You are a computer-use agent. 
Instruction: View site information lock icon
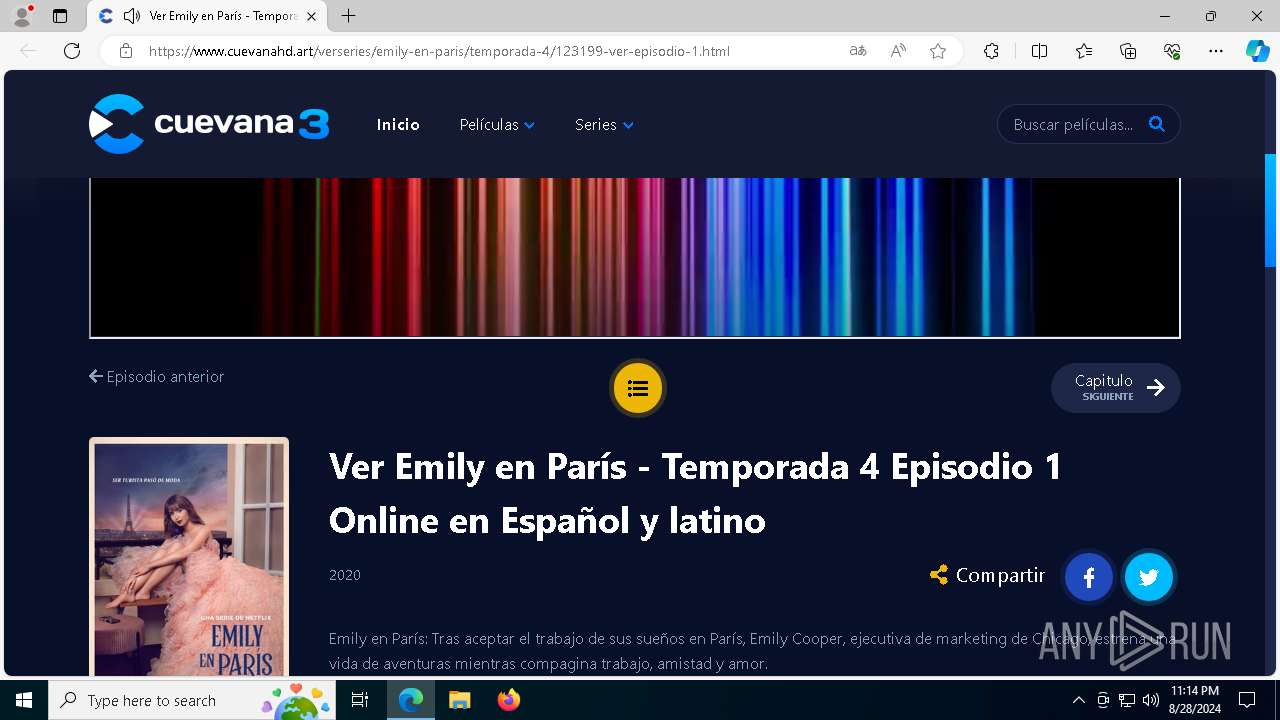pyautogui.click(x=126, y=51)
